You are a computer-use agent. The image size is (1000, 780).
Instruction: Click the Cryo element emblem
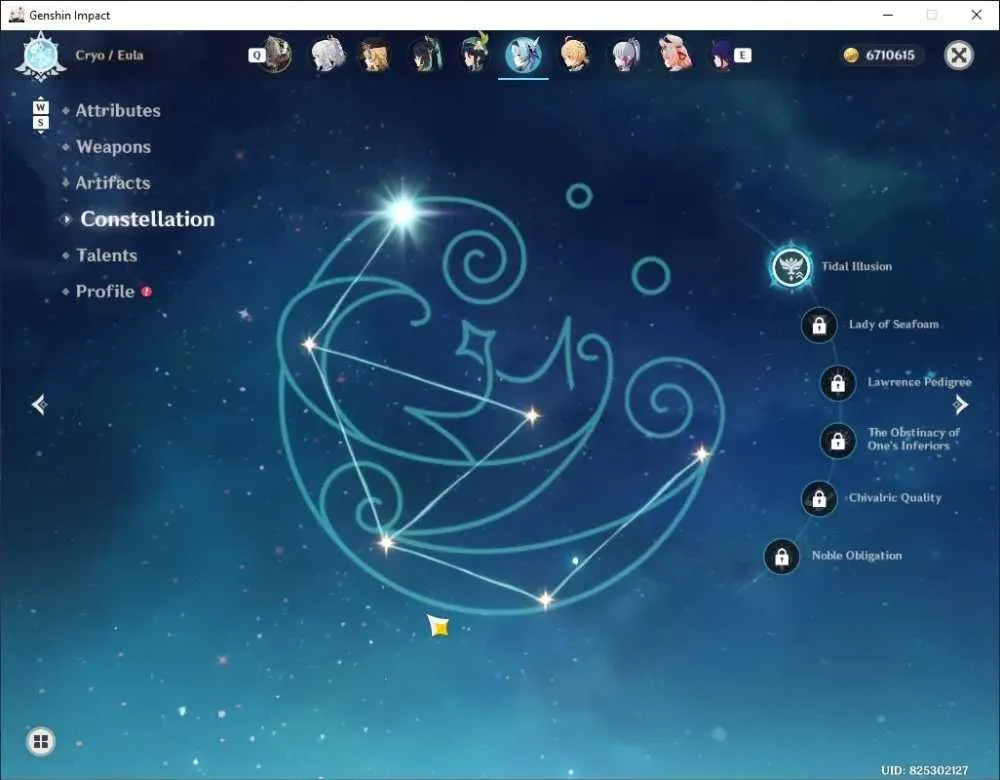tap(41, 56)
